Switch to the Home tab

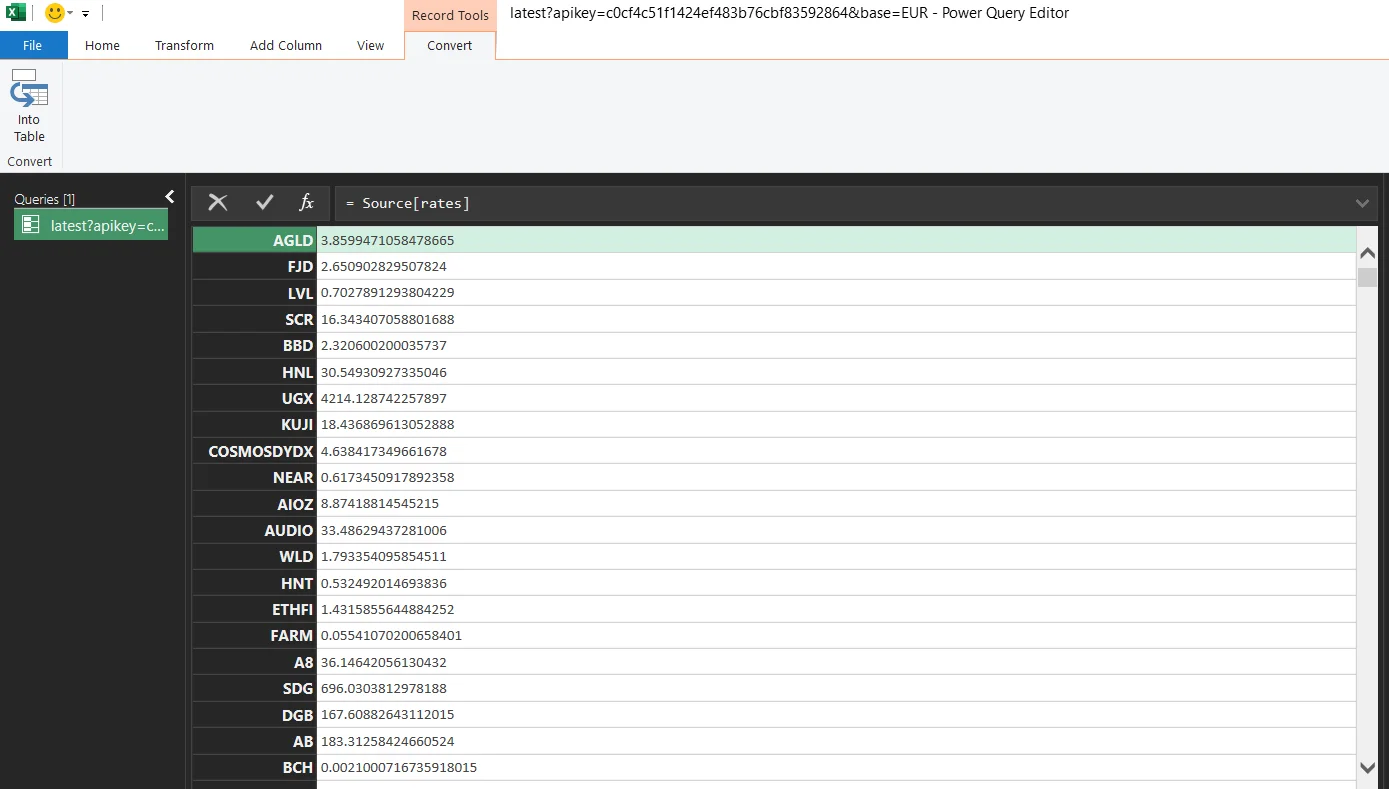click(102, 45)
